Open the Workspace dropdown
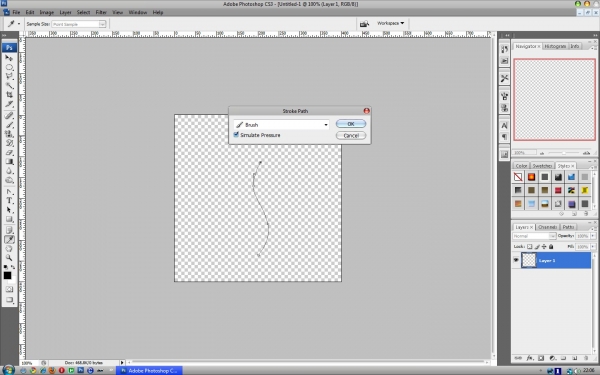 (390, 23)
